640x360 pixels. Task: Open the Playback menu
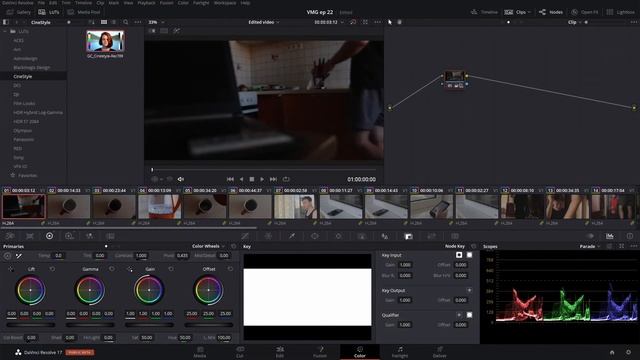point(146,3)
